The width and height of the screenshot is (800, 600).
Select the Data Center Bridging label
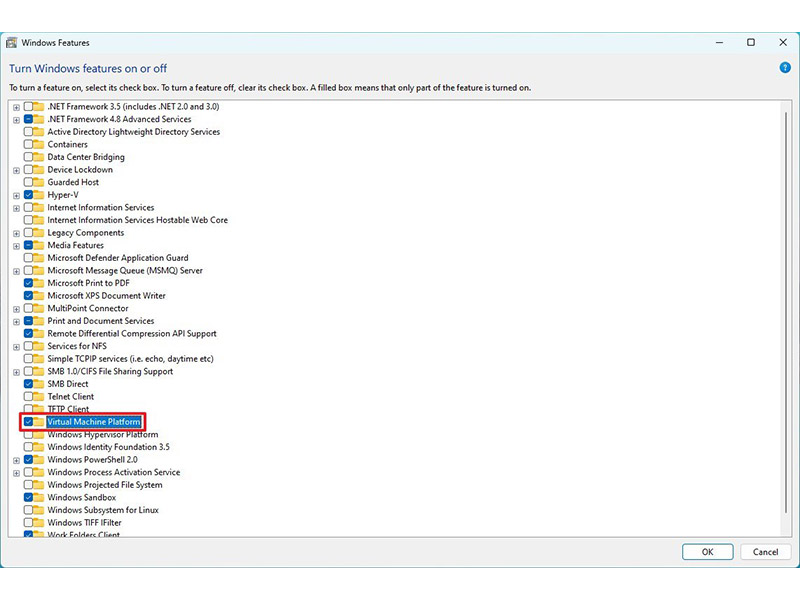tap(86, 157)
